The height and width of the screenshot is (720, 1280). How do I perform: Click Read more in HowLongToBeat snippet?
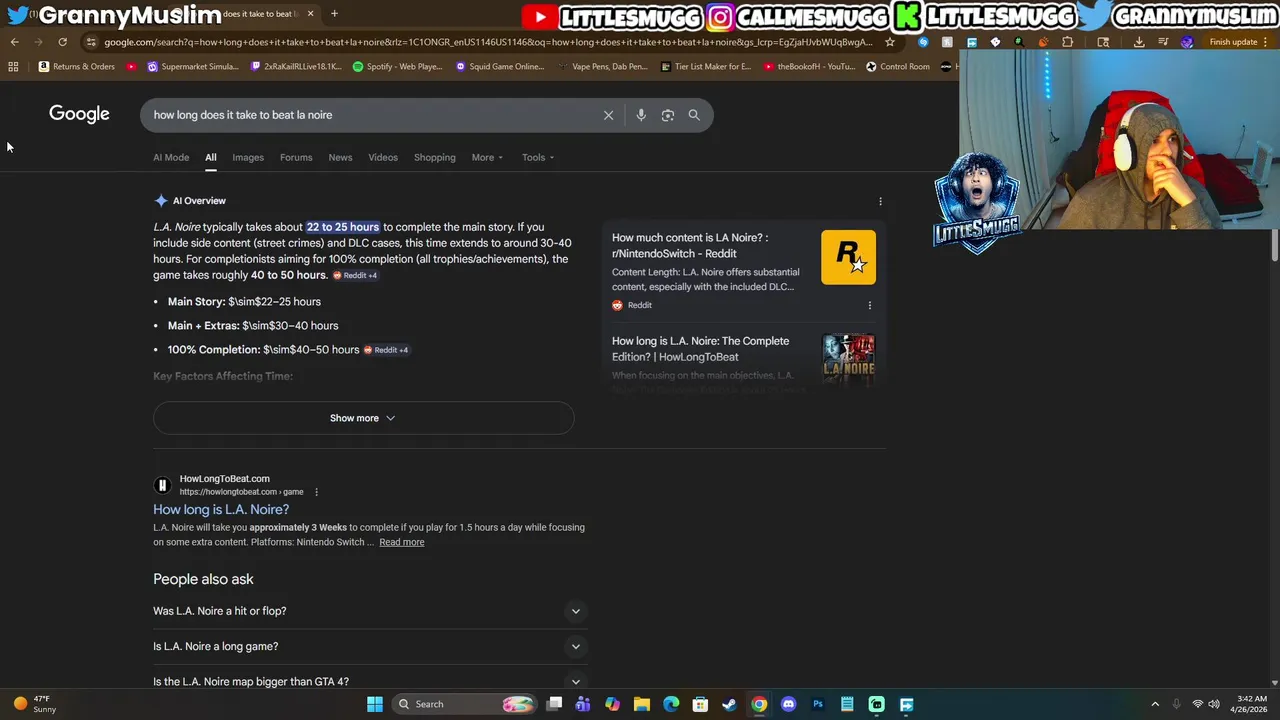click(x=402, y=542)
